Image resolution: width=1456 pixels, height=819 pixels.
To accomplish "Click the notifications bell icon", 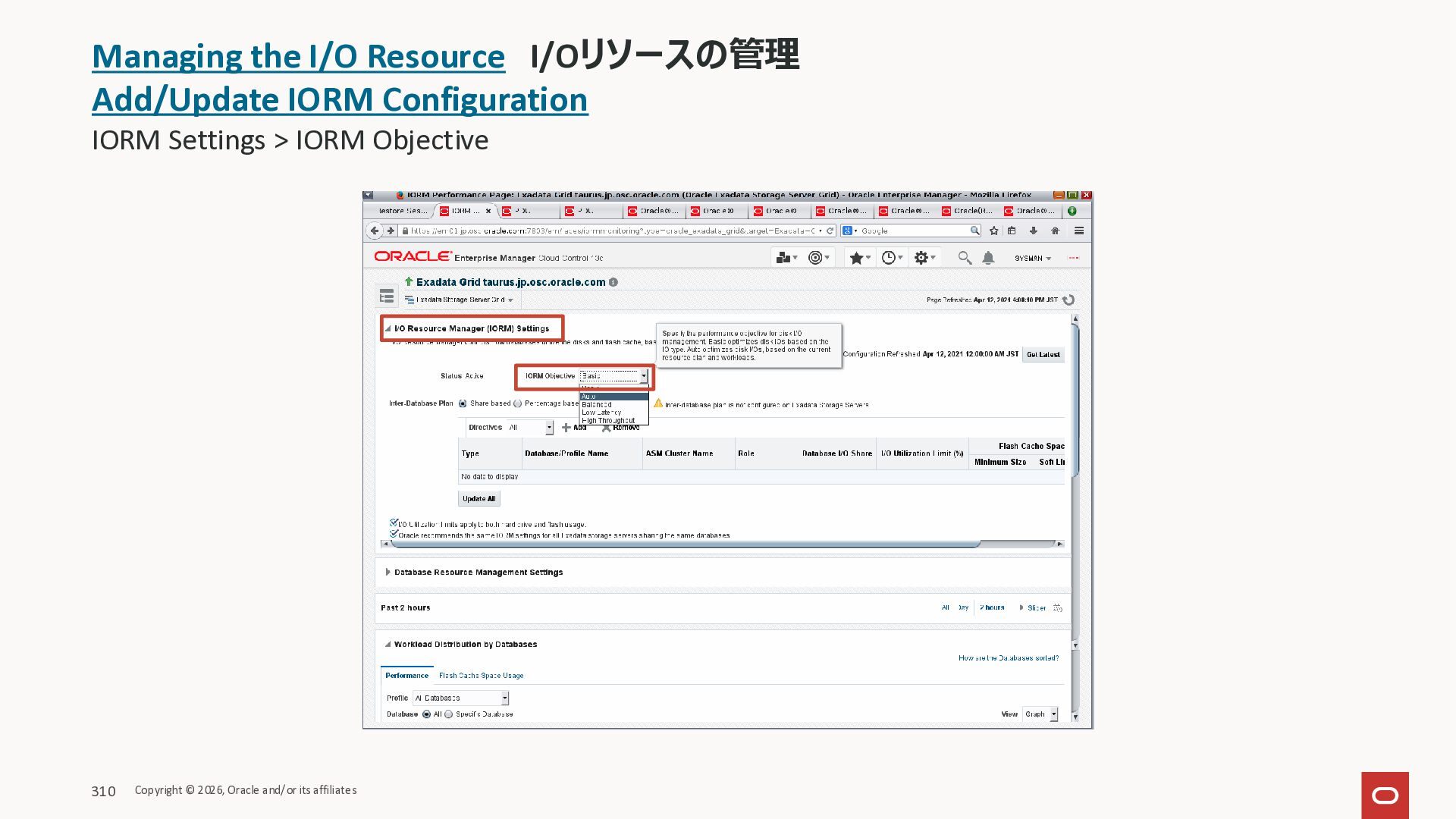I will pos(988,258).
